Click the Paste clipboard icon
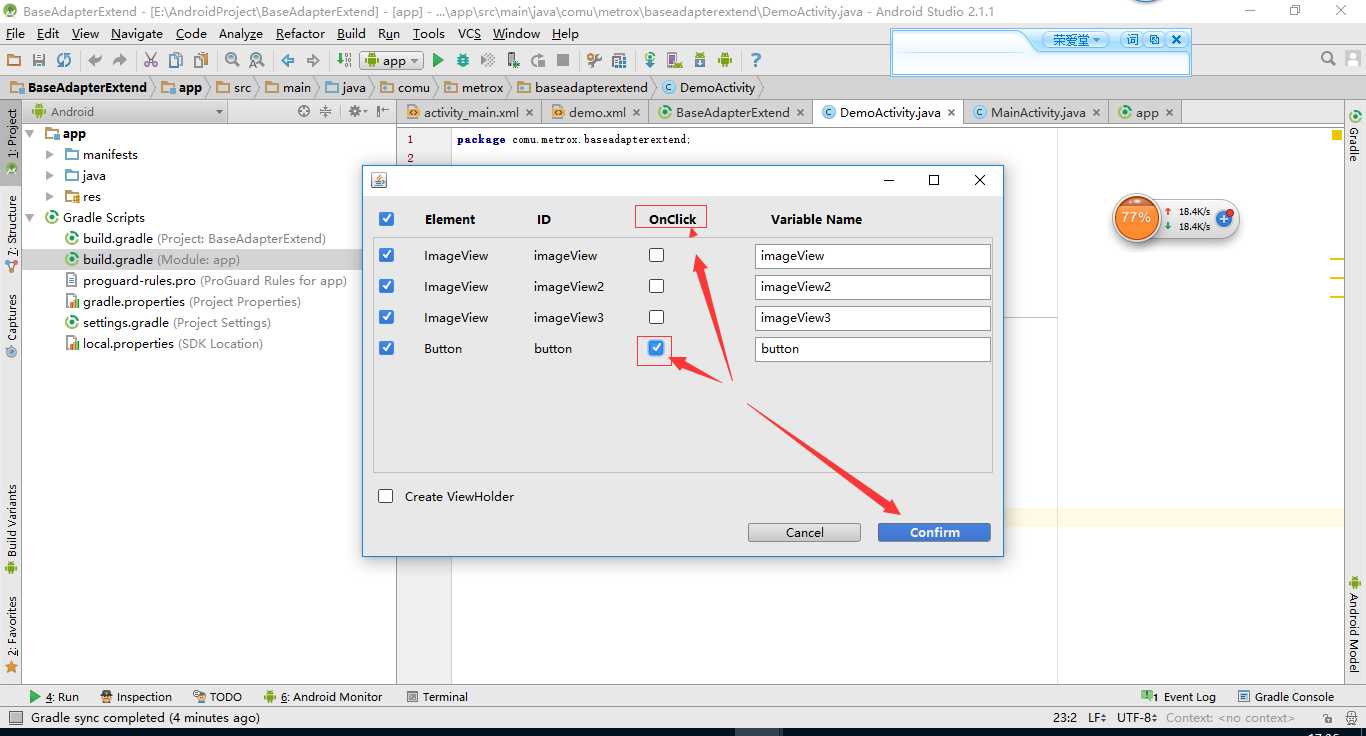This screenshot has width=1366, height=736. pyautogui.click(x=201, y=60)
